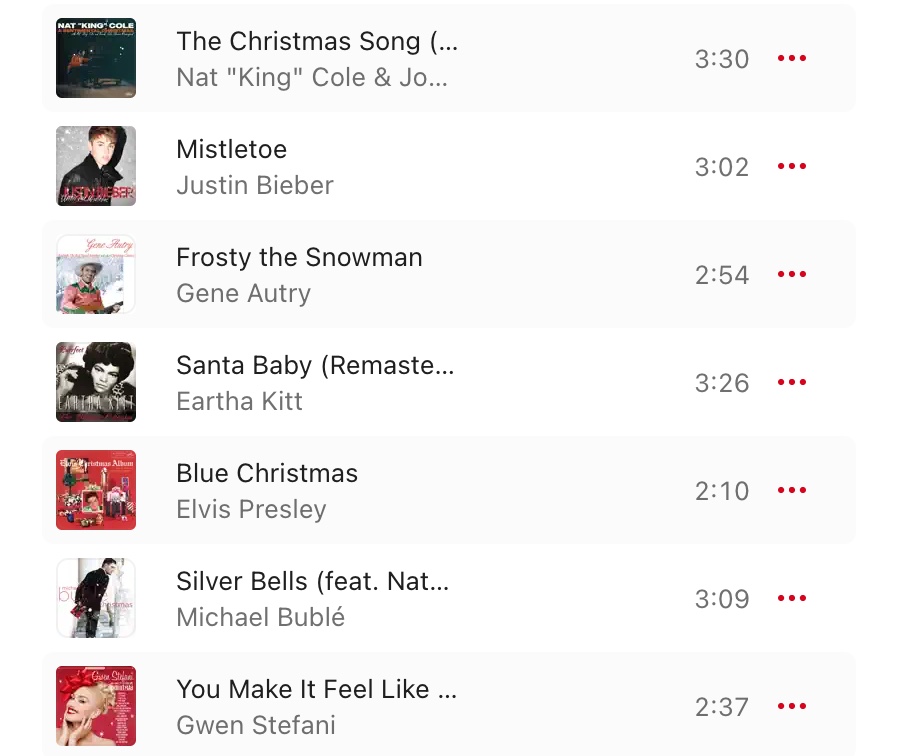
Task: Open more options for Blue Christmas
Action: [x=792, y=490]
